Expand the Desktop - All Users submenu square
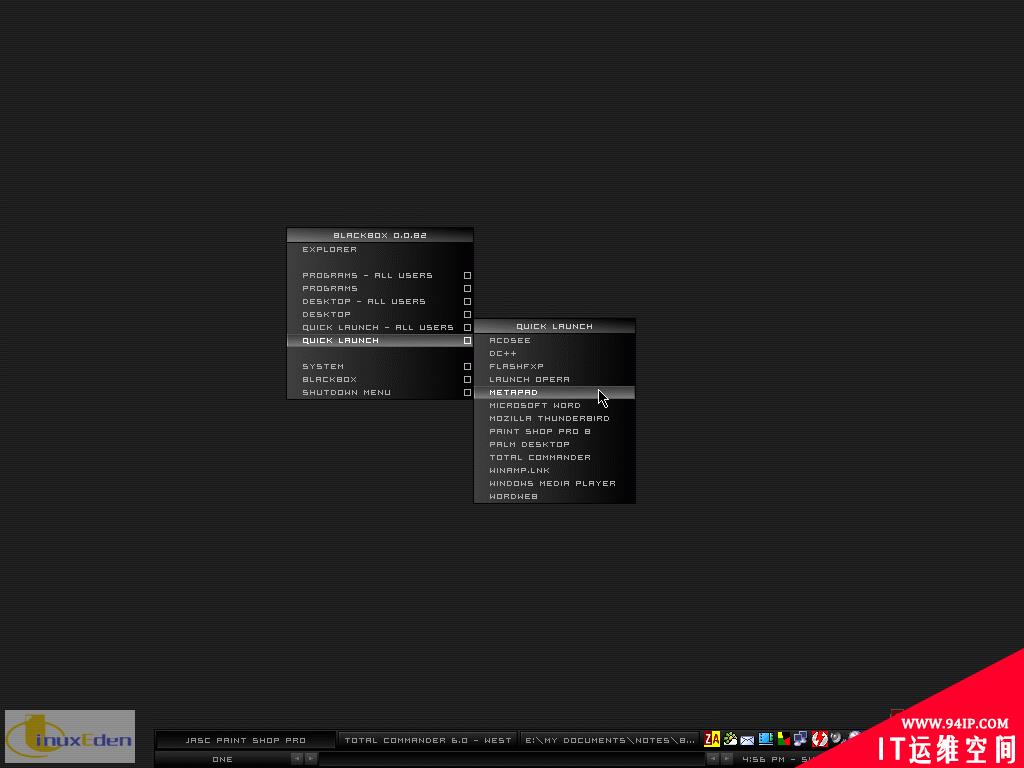This screenshot has width=1024, height=768. (467, 302)
